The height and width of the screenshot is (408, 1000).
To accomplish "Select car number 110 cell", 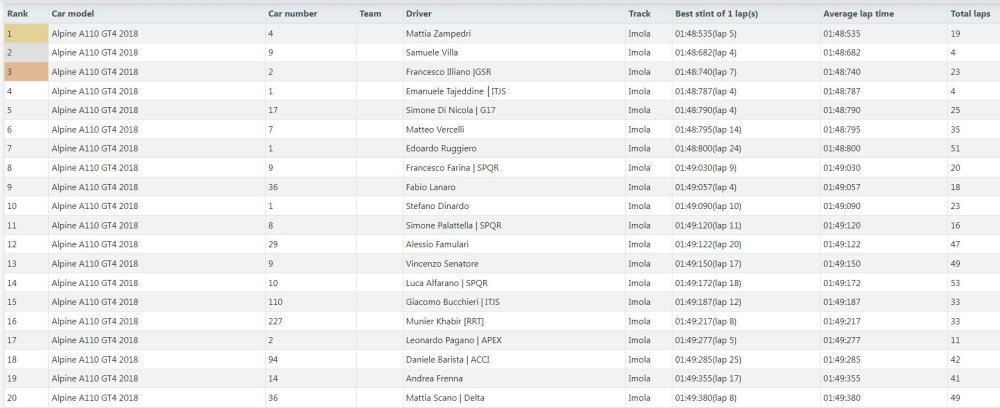I will (310, 302).
